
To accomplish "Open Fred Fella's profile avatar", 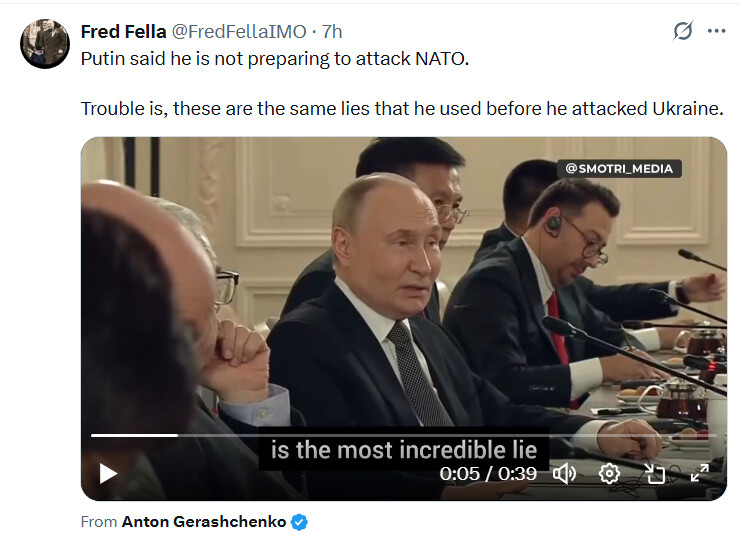I will point(45,44).
